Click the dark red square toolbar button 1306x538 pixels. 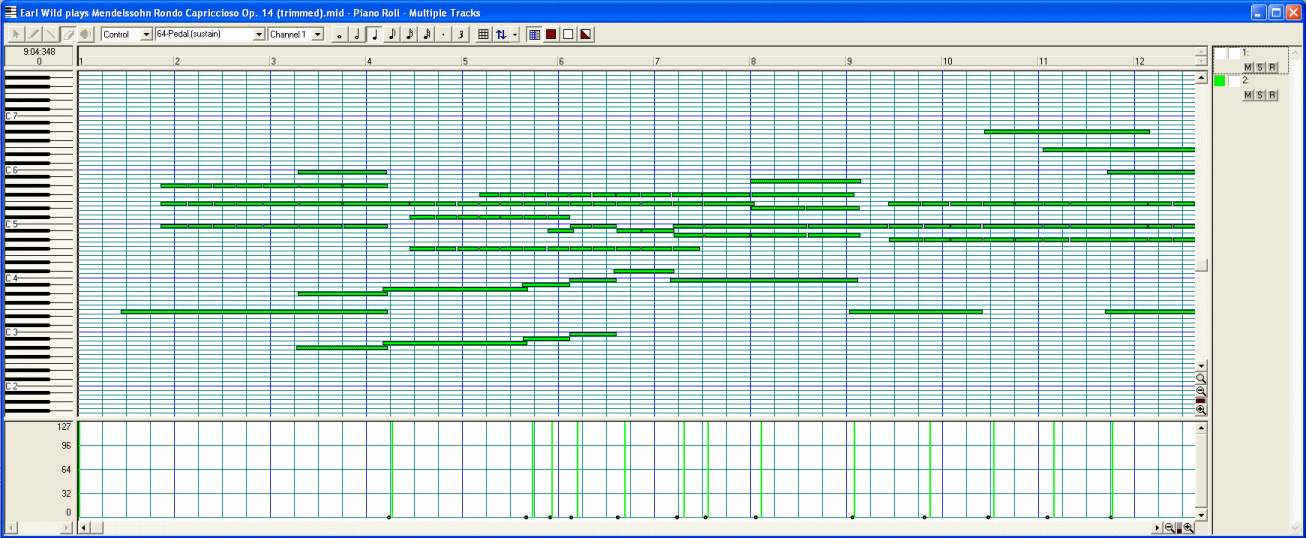click(x=551, y=34)
